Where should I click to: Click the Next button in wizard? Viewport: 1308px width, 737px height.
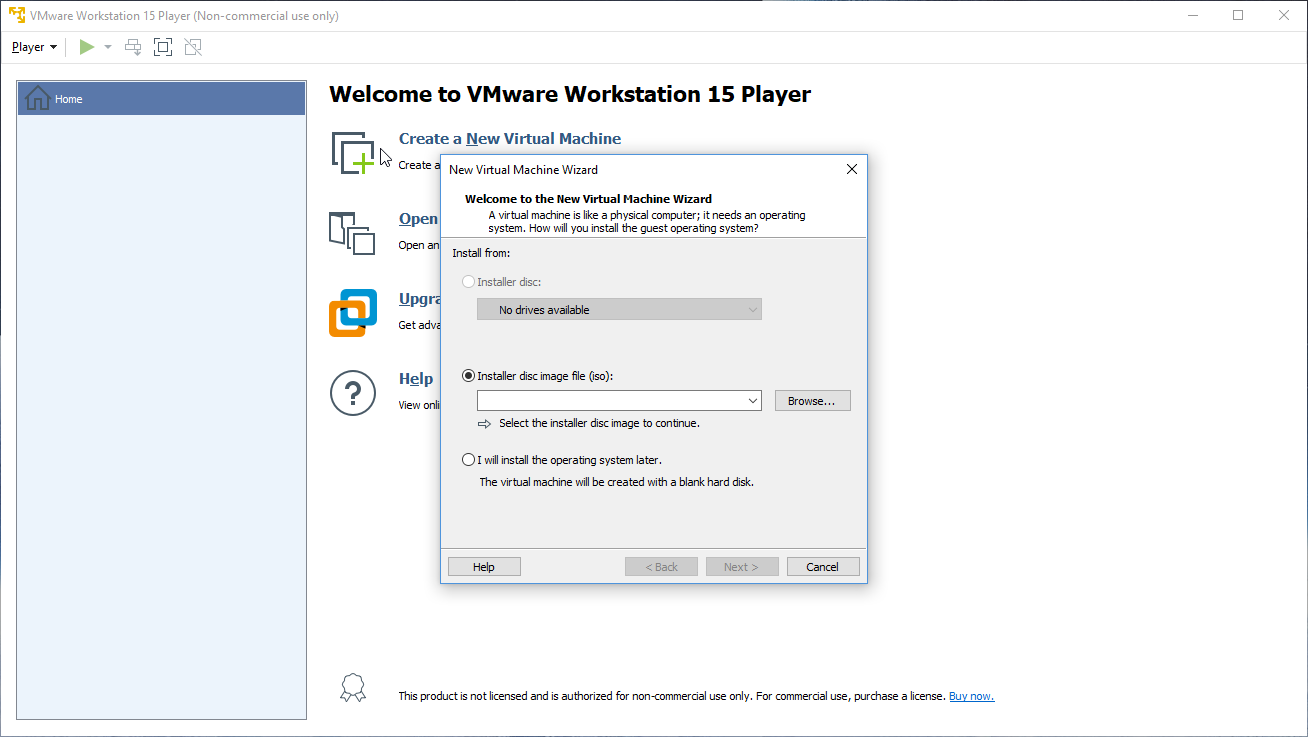click(742, 567)
